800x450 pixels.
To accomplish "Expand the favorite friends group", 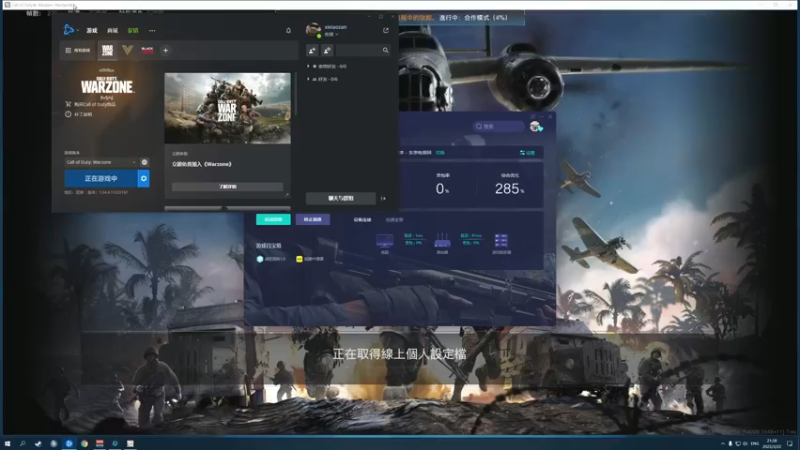I will (327, 66).
